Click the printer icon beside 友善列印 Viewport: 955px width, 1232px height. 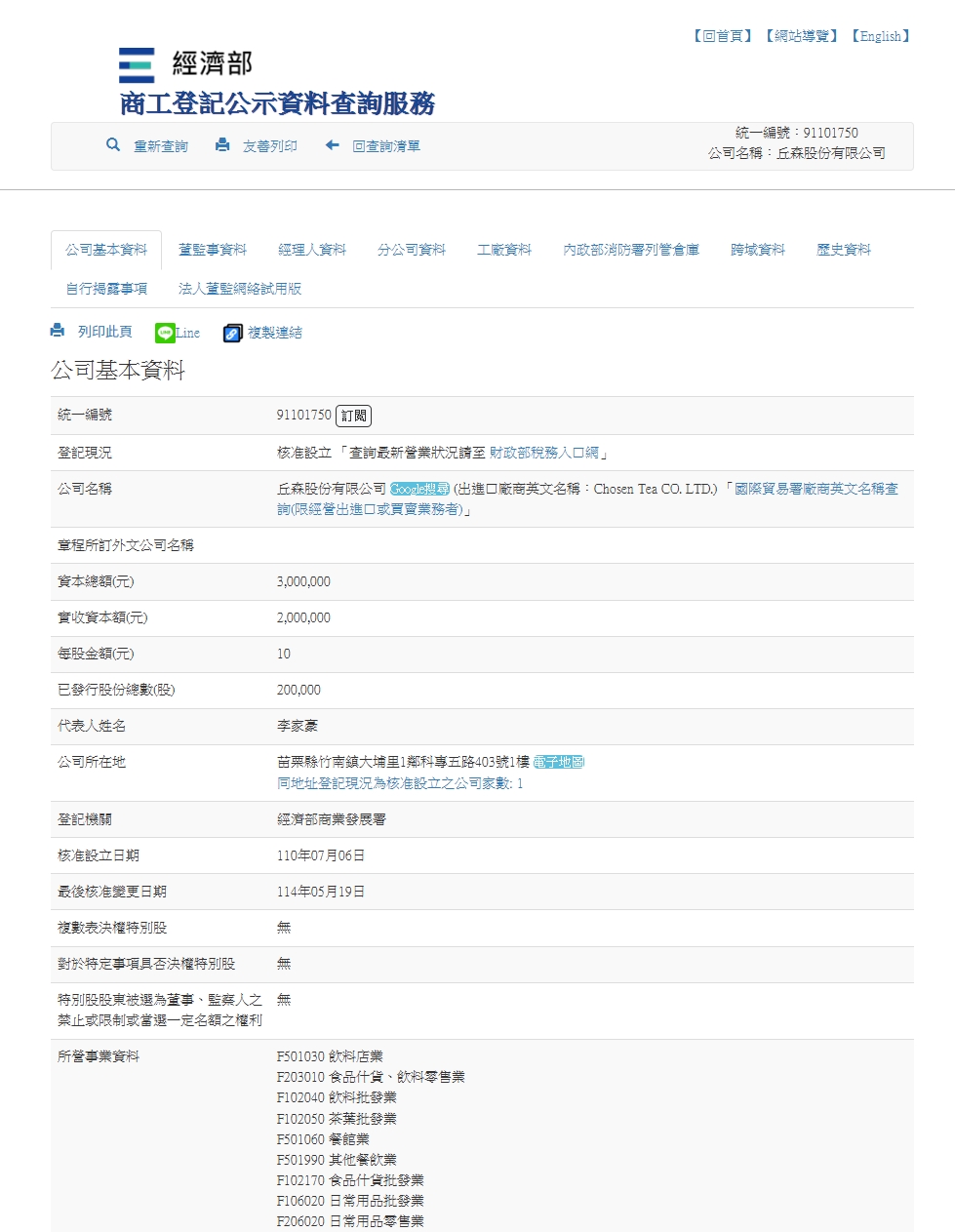coord(222,145)
